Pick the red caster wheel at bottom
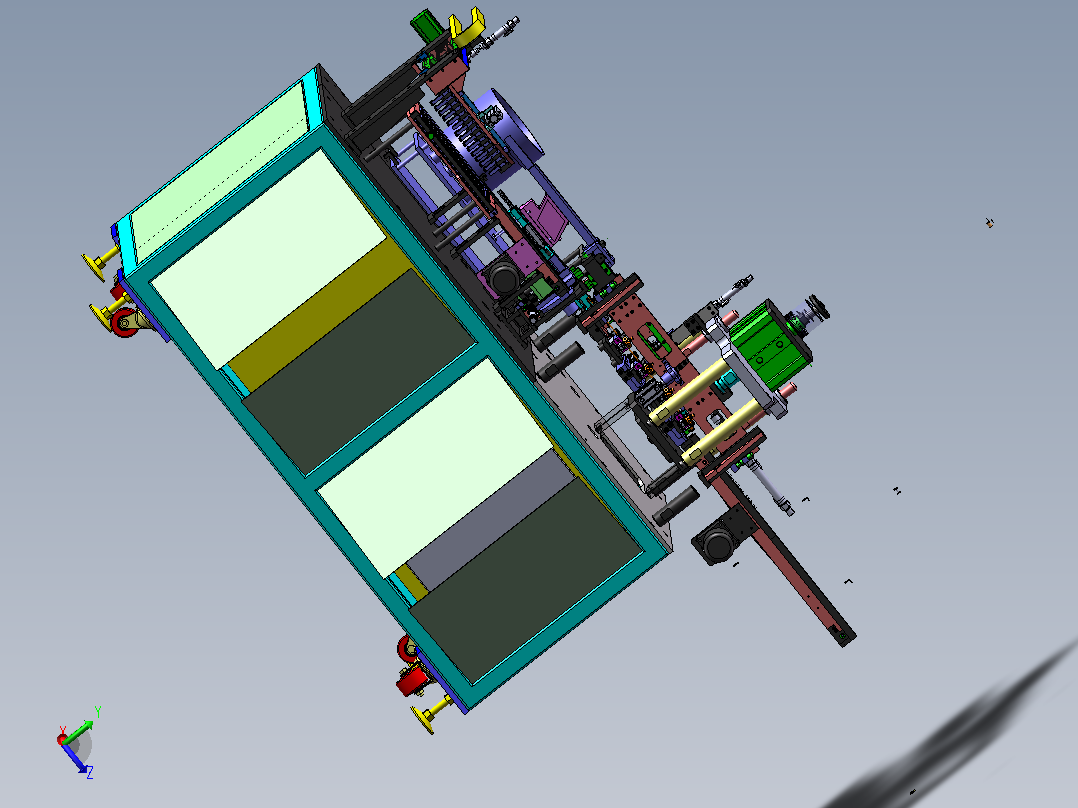 411,681
